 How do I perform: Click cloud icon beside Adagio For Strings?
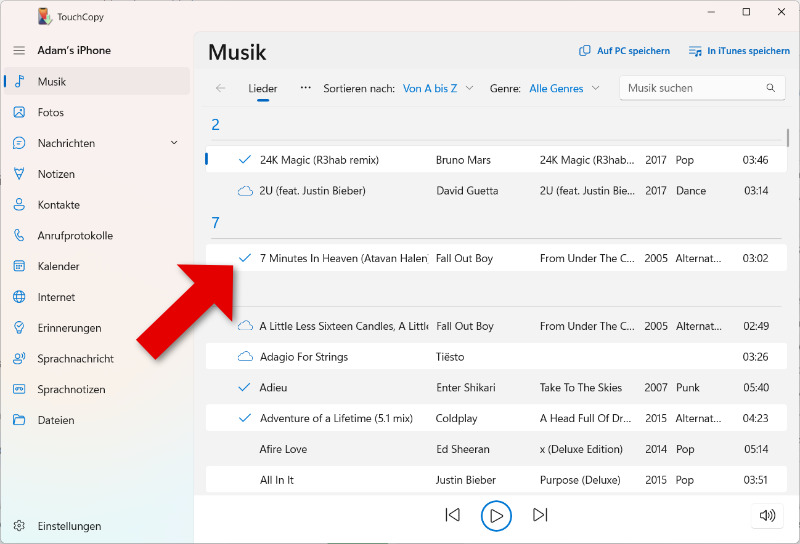point(245,357)
